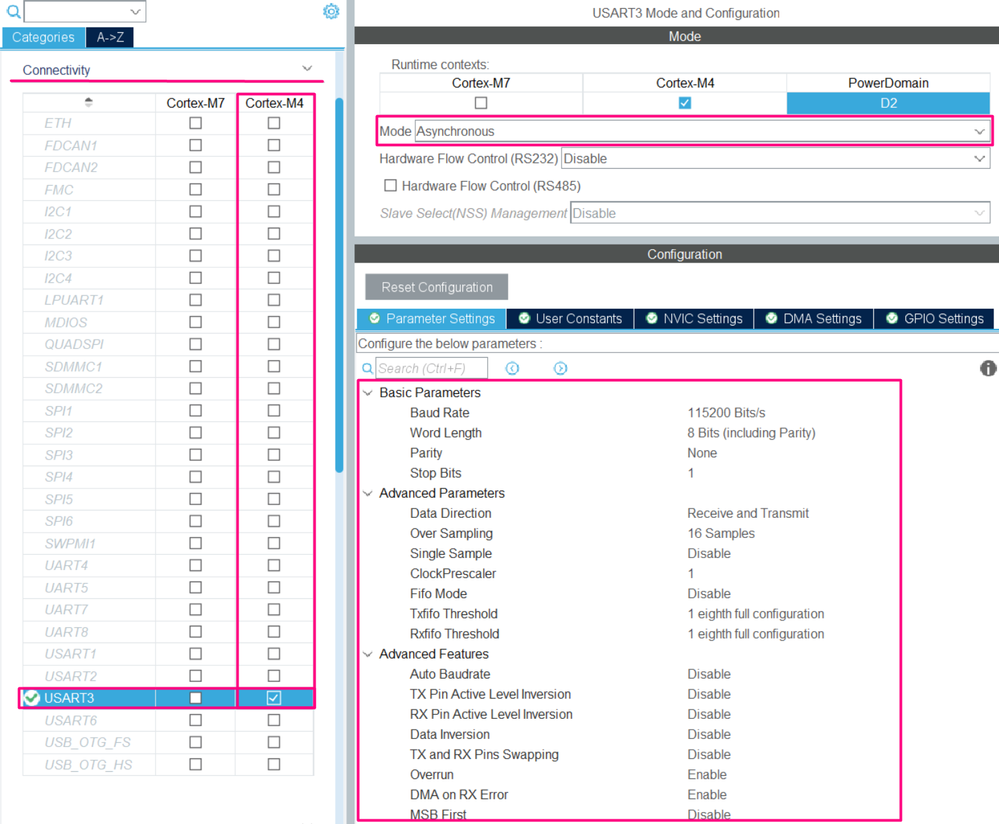This screenshot has width=999, height=824.
Task: Tick Cortex-M4 checkbox for SPI1
Action: (x=274, y=410)
